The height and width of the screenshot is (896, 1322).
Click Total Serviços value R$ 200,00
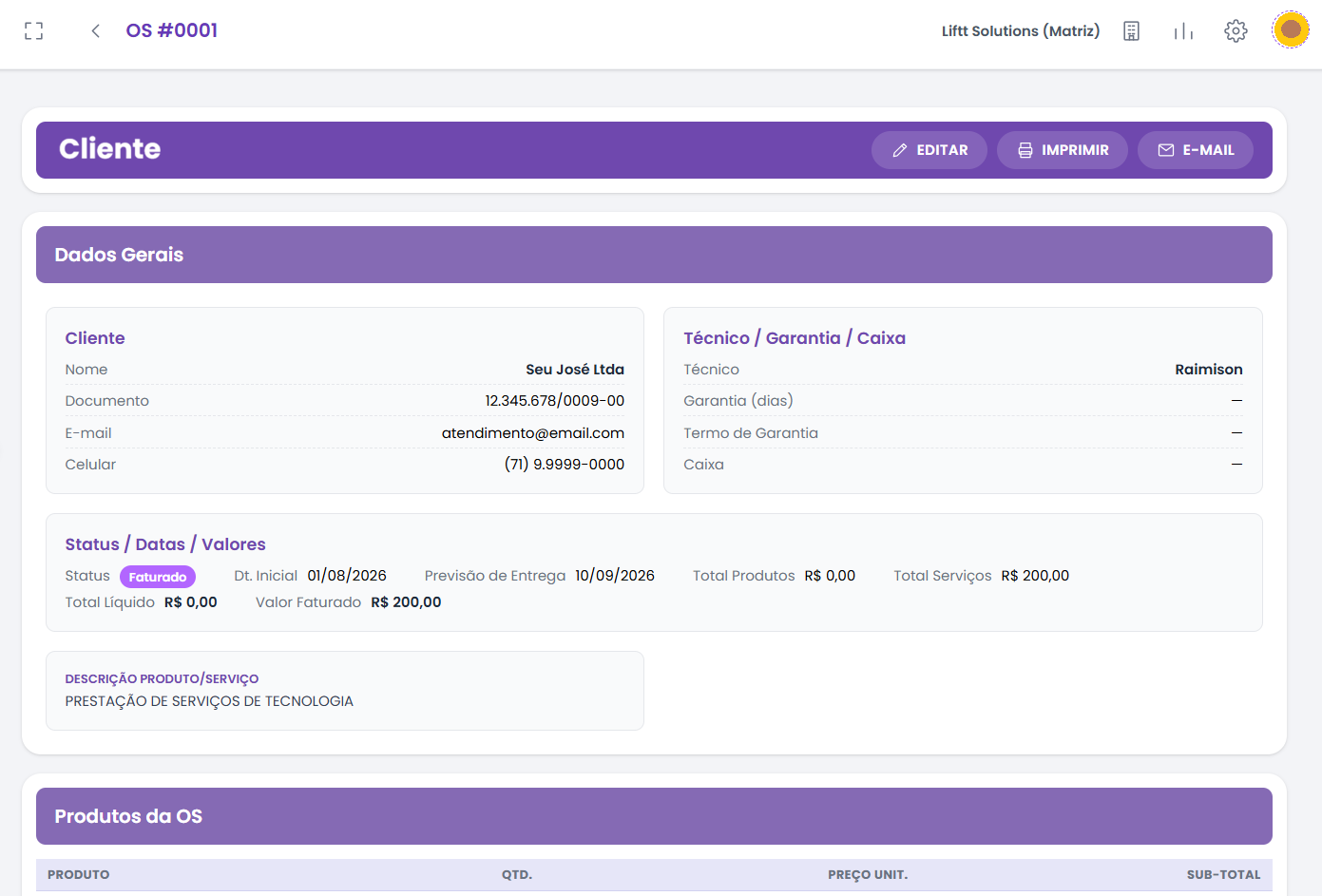pos(1035,576)
